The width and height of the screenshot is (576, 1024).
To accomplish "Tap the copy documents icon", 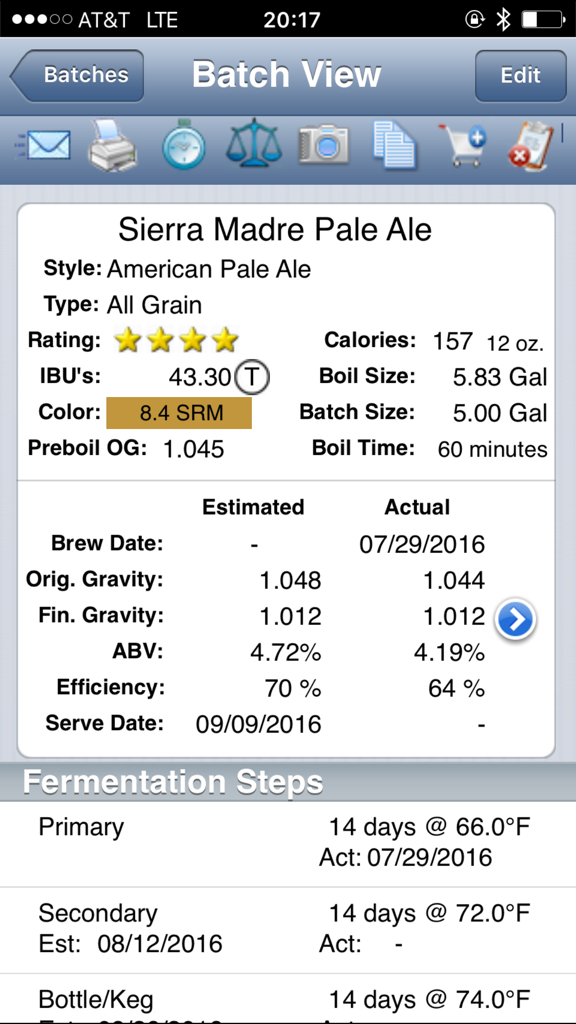I will [394, 144].
